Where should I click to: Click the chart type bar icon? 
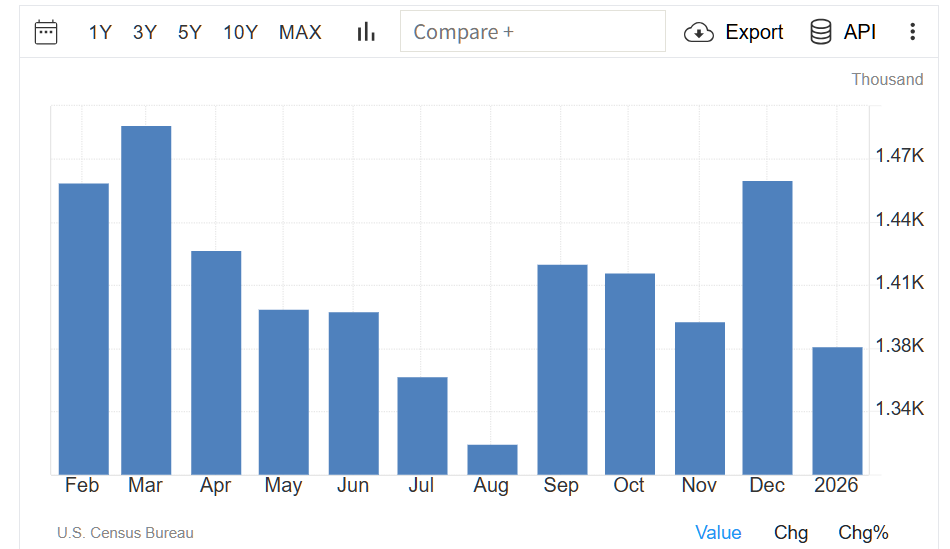(366, 32)
